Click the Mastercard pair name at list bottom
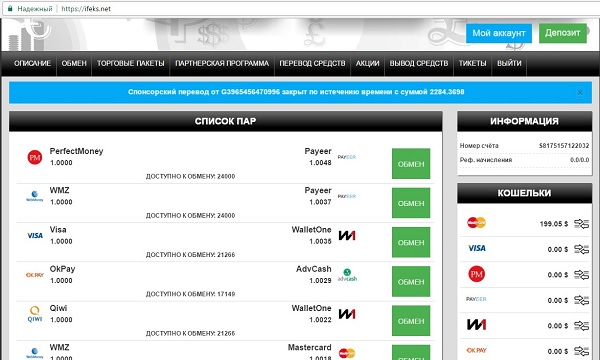 pyautogui.click(x=310, y=347)
